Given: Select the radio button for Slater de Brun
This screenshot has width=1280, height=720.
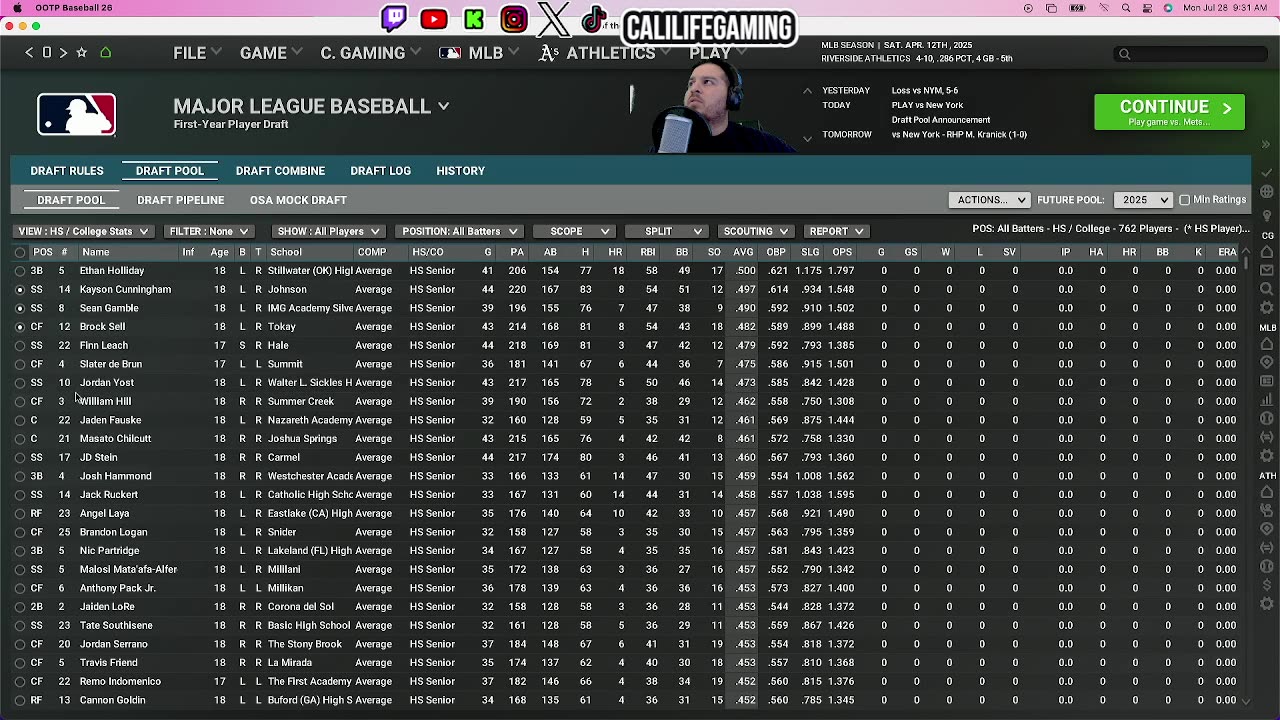Looking at the screenshot, I should tap(20, 364).
